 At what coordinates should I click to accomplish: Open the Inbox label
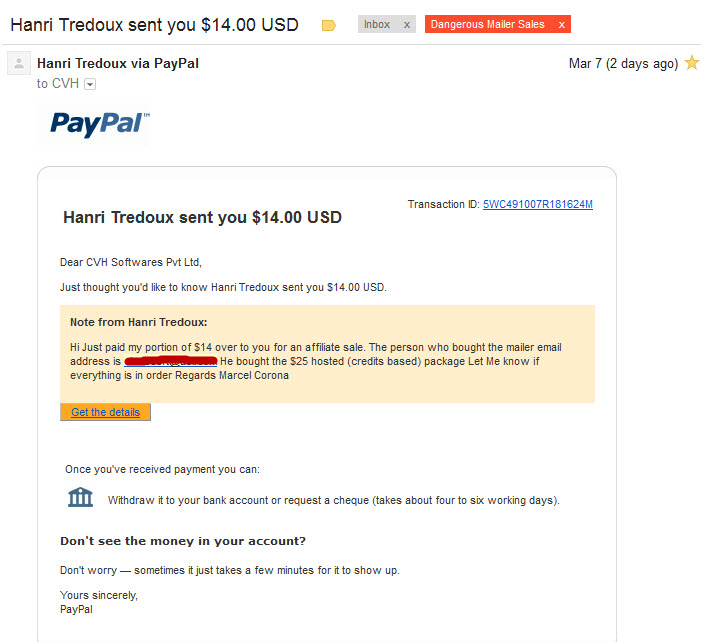pos(377,25)
